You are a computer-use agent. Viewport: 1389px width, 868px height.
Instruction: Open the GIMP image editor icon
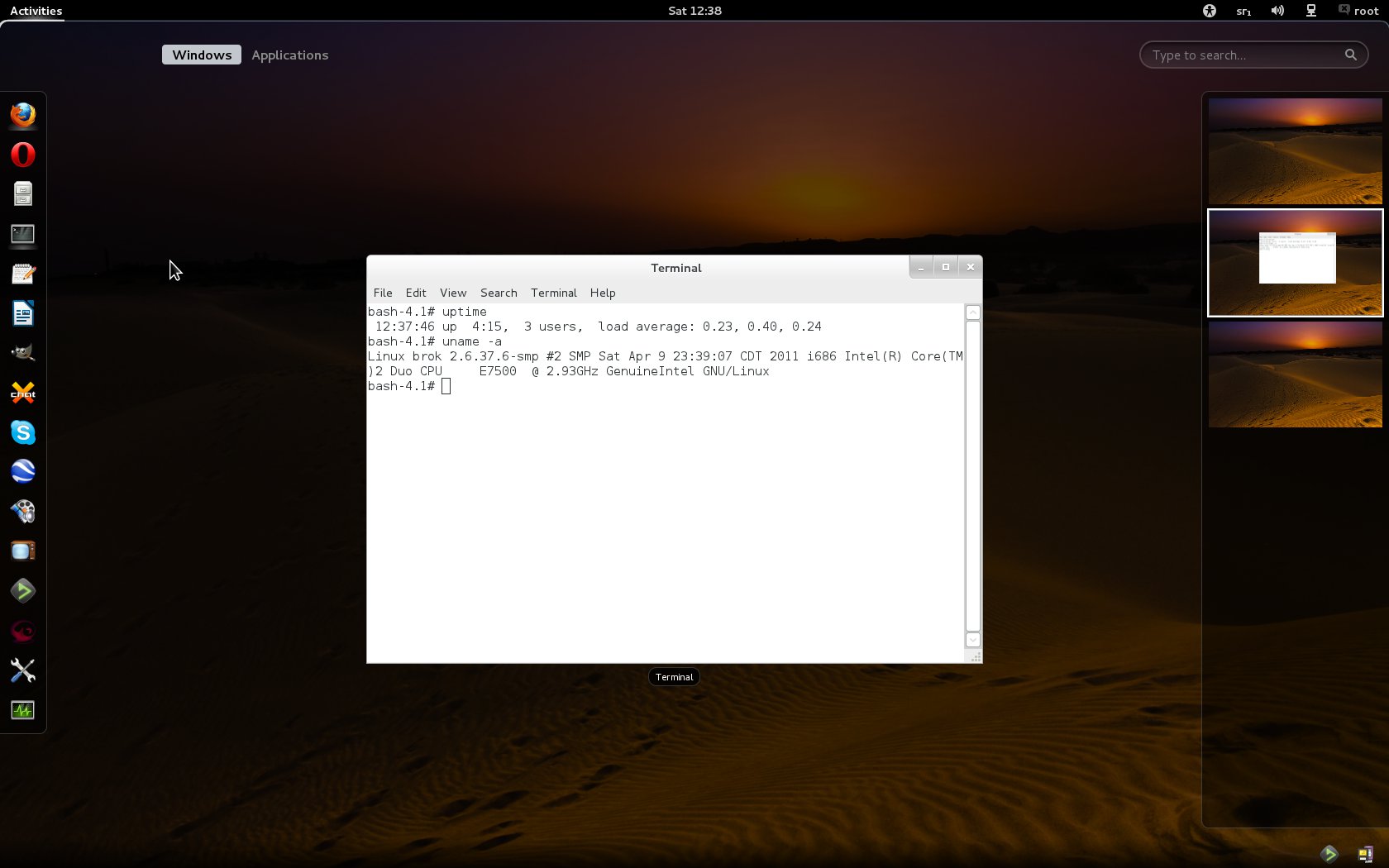[23, 353]
